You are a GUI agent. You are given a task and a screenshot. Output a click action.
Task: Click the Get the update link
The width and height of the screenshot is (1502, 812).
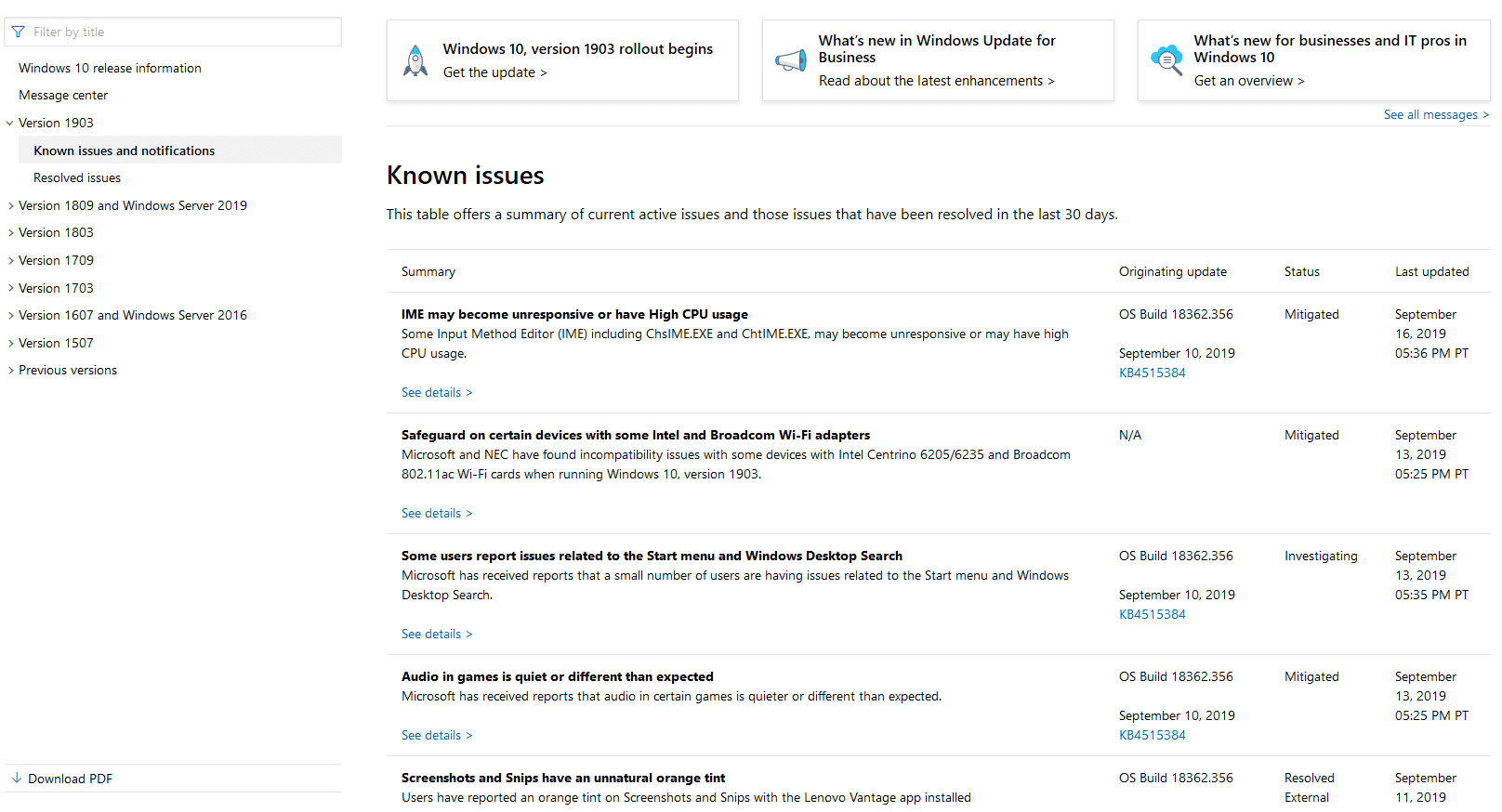(x=494, y=72)
